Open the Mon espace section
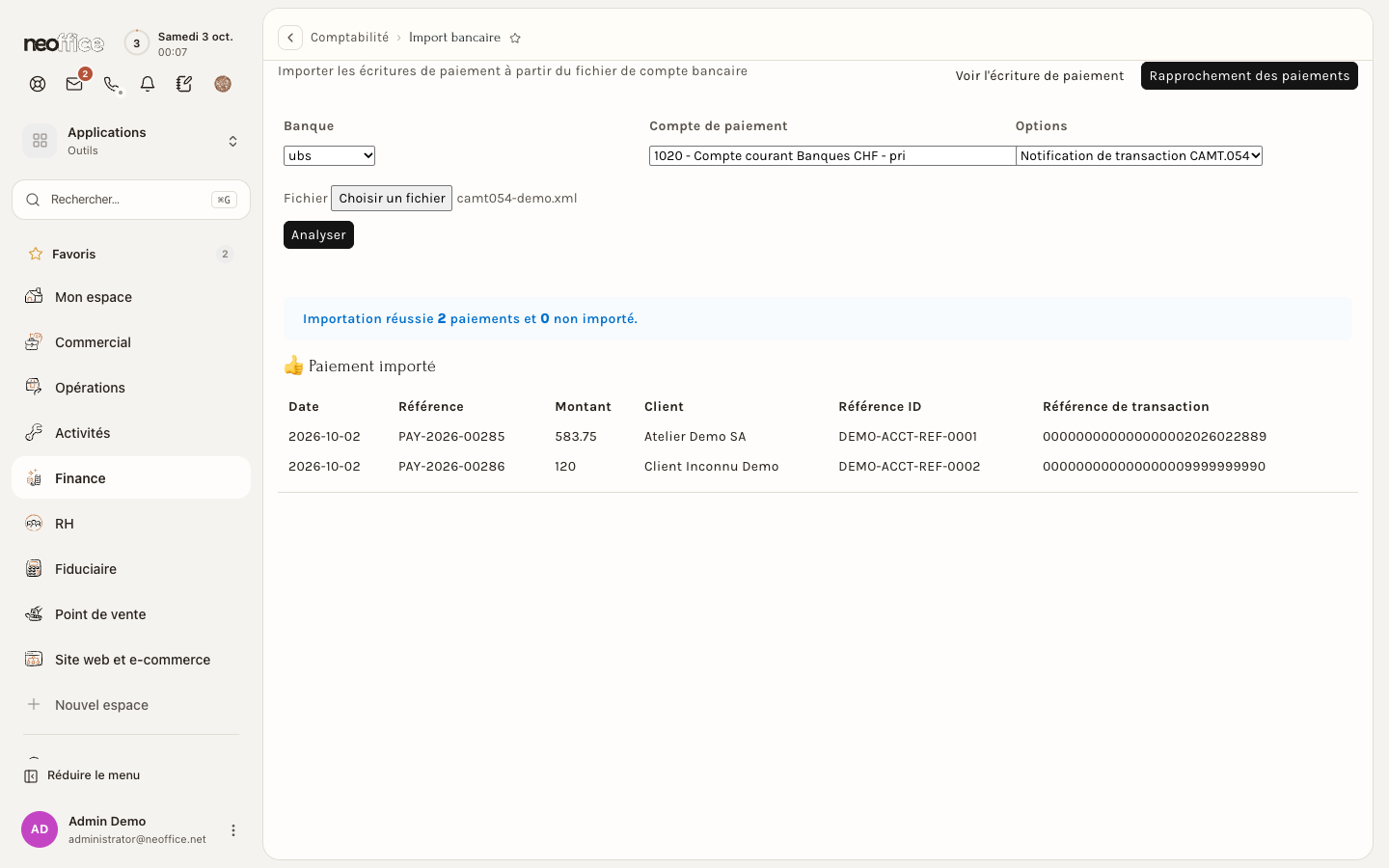1389x868 pixels. pyautogui.click(x=131, y=296)
